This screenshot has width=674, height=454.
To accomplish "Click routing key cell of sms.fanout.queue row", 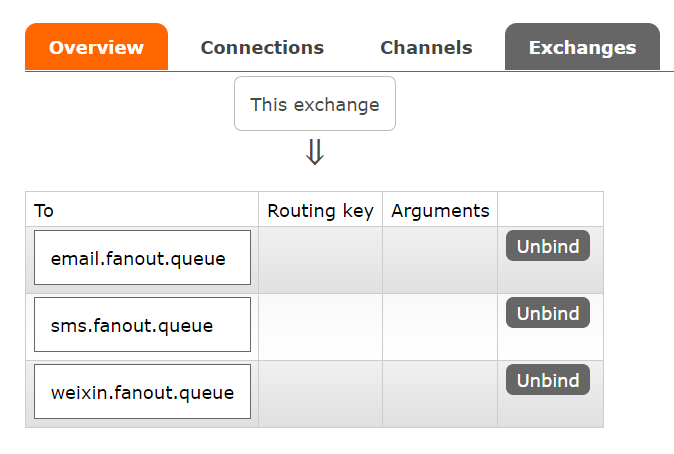I will click(320, 327).
